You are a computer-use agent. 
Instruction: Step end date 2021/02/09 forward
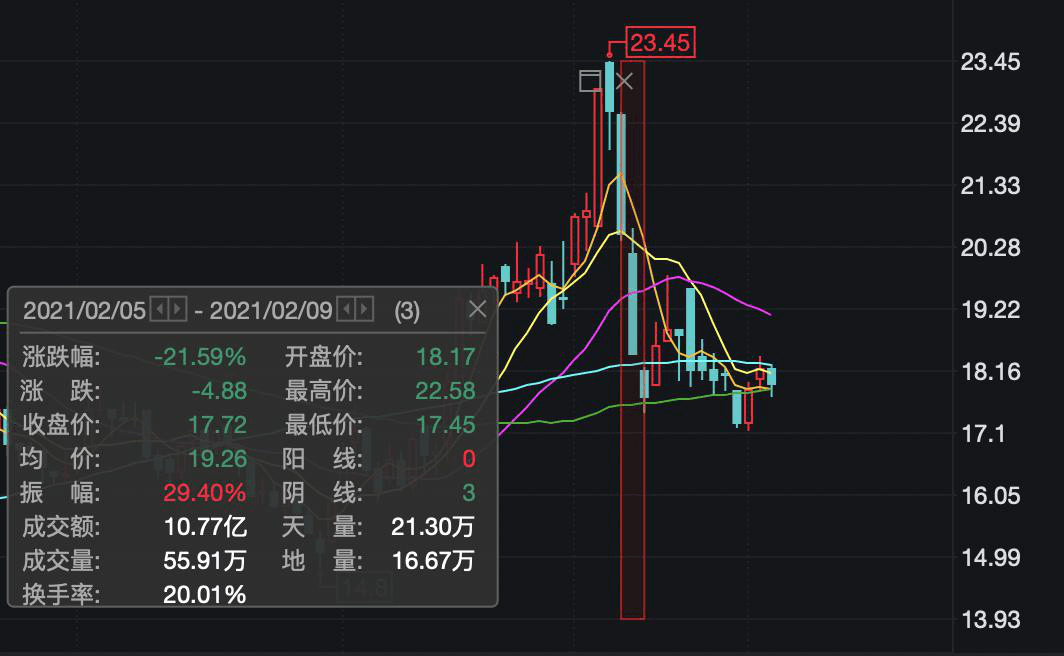[x=364, y=310]
